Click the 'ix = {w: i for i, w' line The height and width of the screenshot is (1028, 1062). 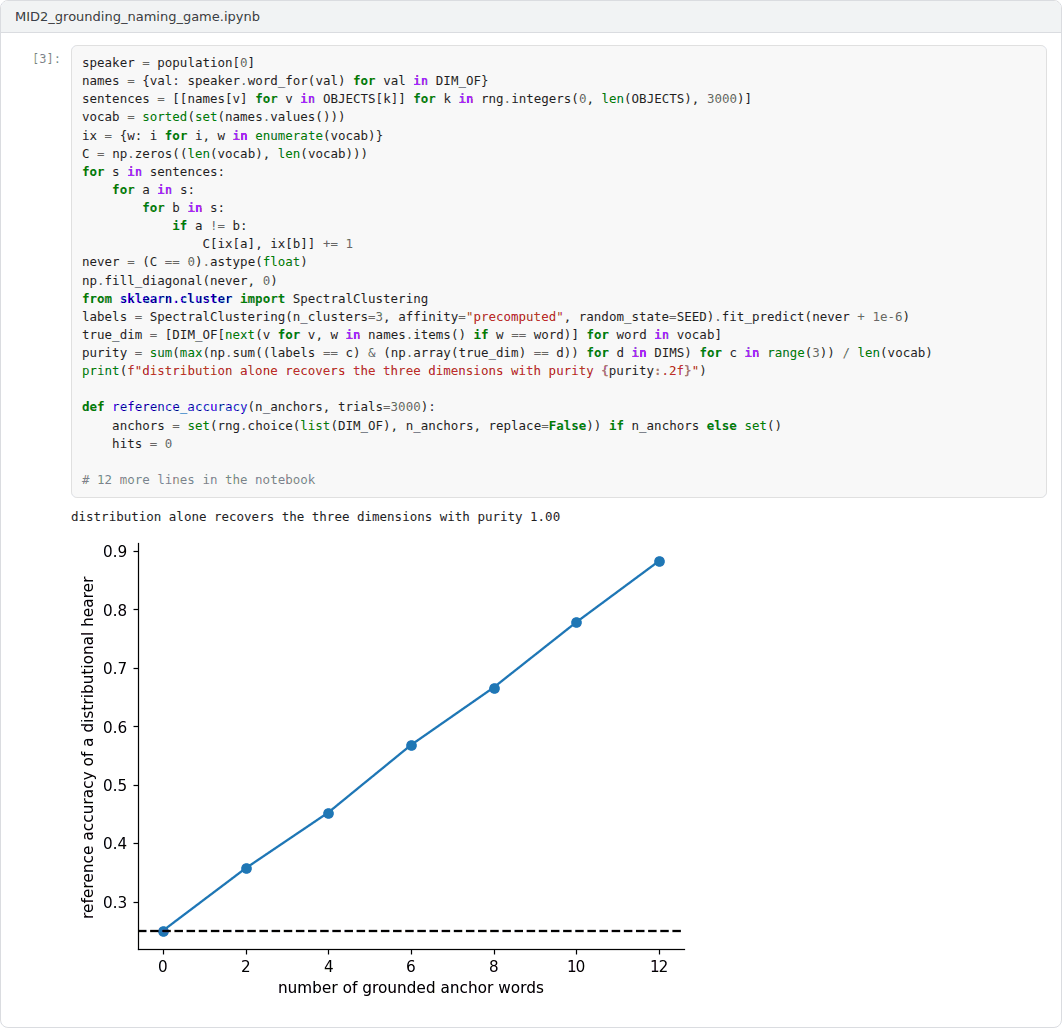tap(232, 135)
